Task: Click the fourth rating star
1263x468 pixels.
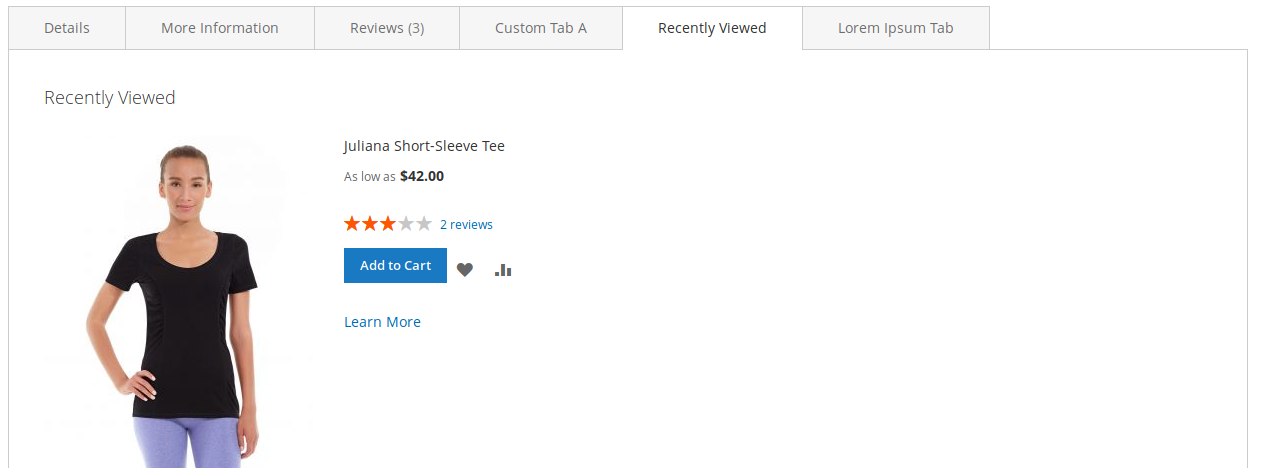Action: pyautogui.click(x=406, y=224)
